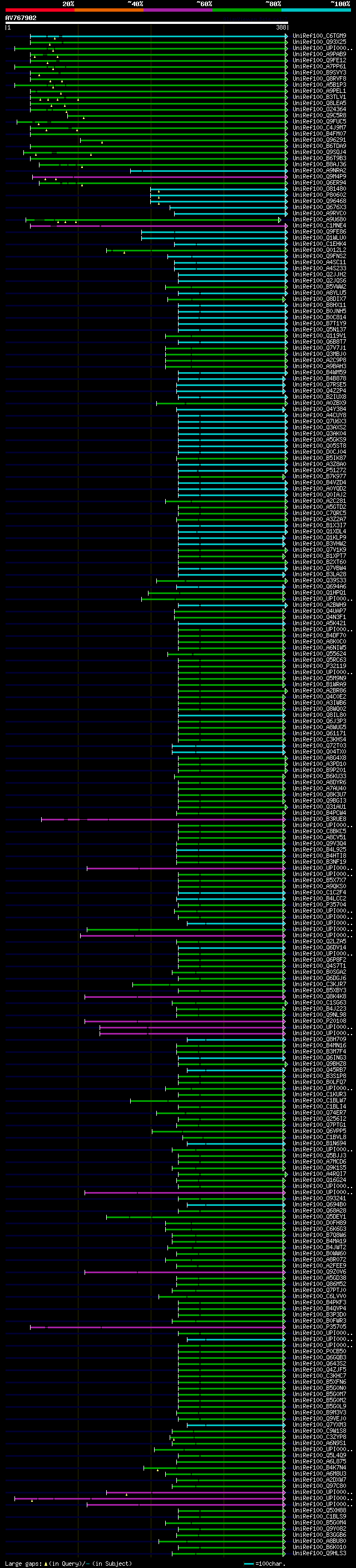
Task: Select hit label UniRef100_Q9FE12
Action: point(319,60)
